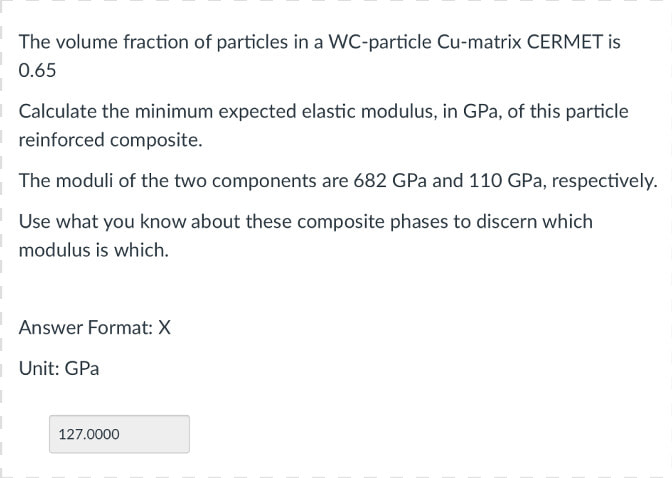Click the word 'Calculate' in the question
Screen dimensions: 672x478
pyautogui.click(x=58, y=111)
